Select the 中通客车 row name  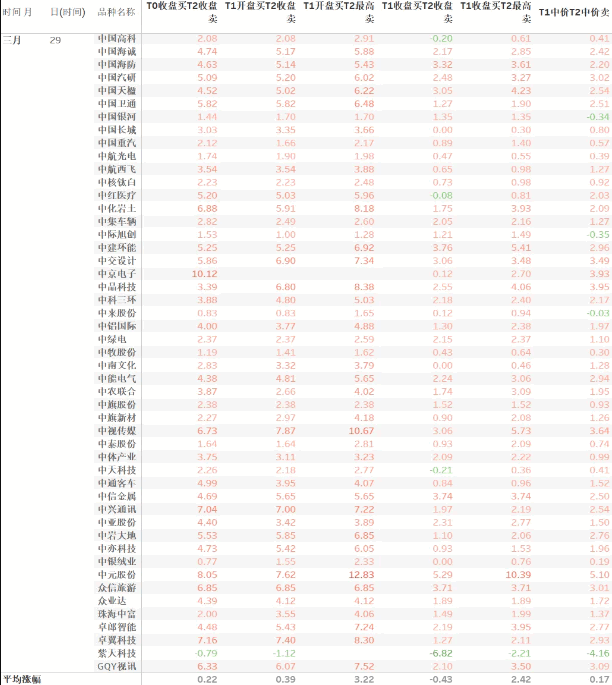tap(117, 483)
